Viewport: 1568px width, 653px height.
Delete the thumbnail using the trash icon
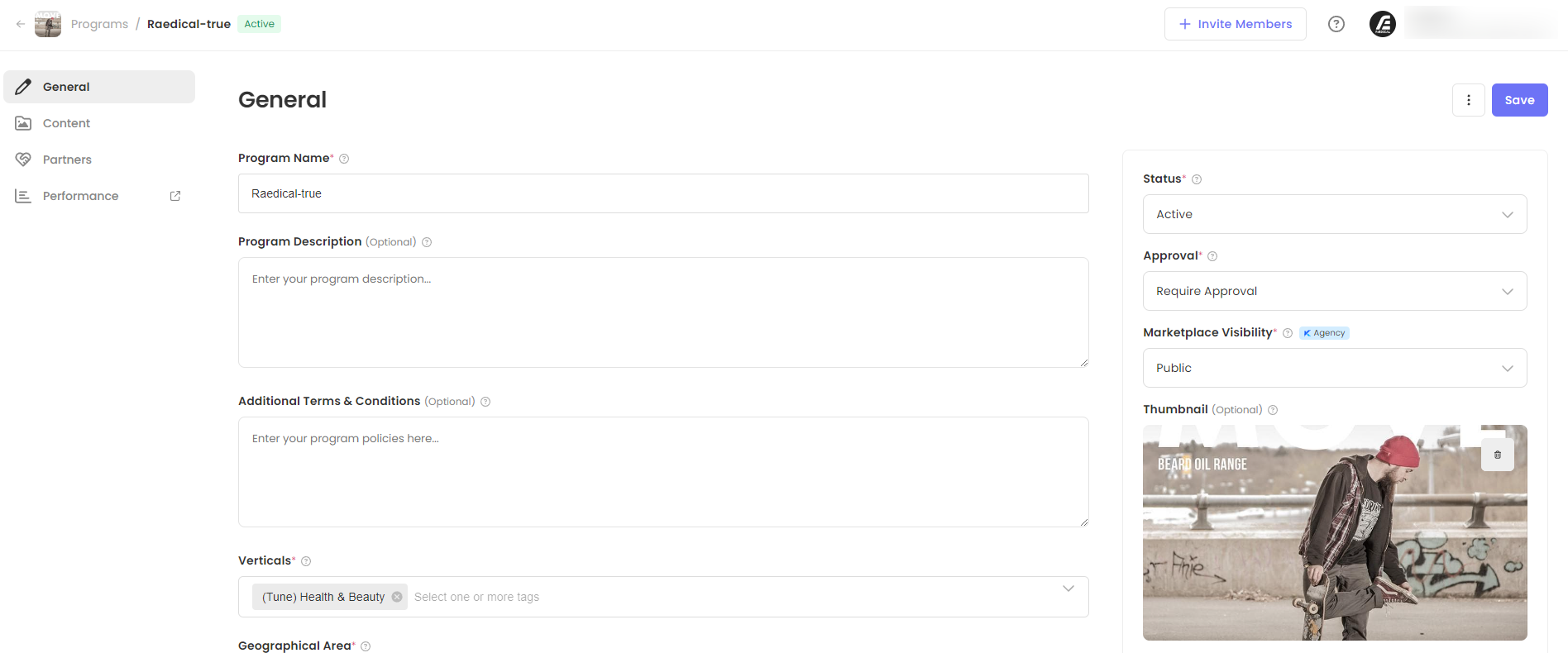coord(1498,455)
